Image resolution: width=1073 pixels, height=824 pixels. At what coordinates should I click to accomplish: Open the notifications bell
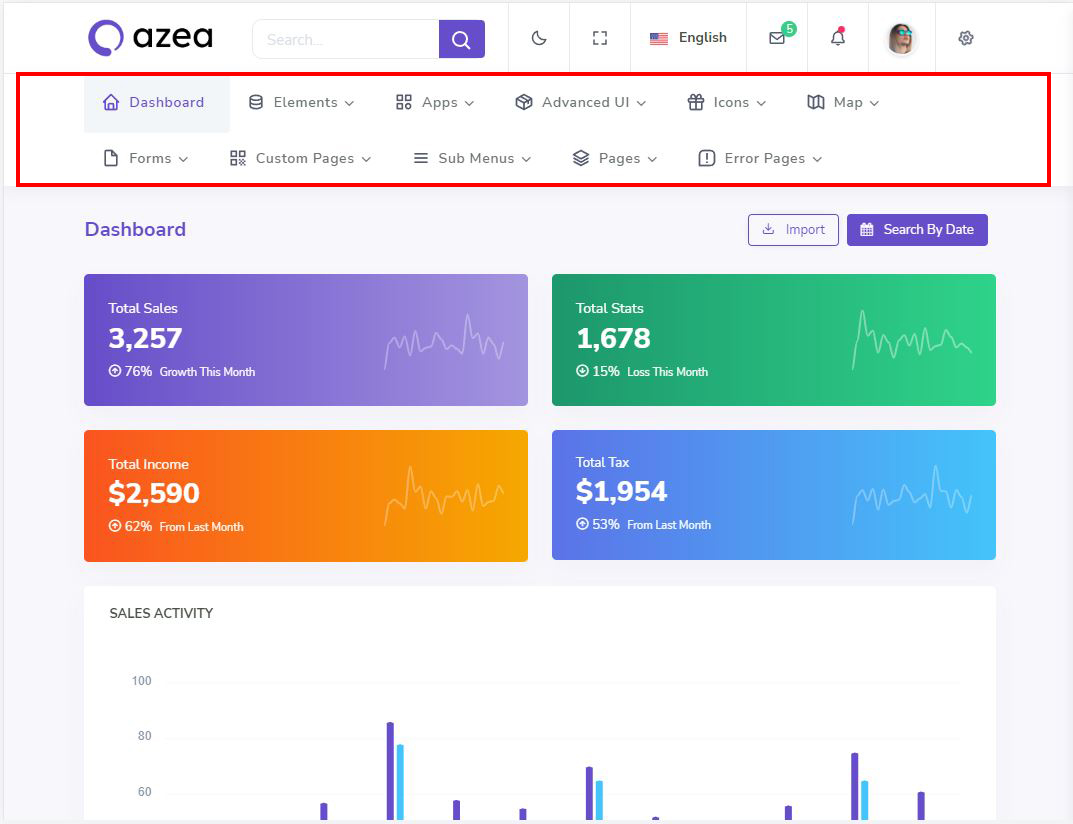click(838, 38)
